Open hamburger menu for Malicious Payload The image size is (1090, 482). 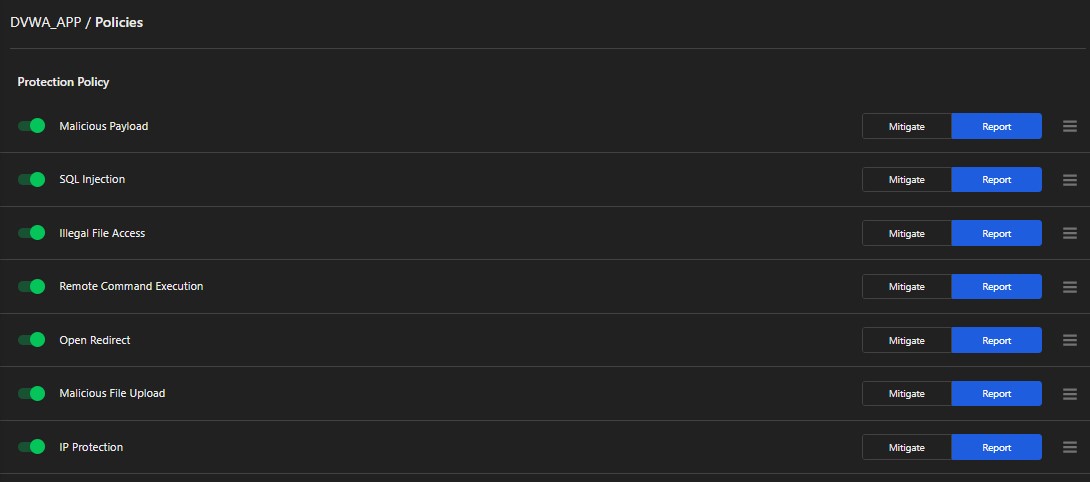(1069, 126)
